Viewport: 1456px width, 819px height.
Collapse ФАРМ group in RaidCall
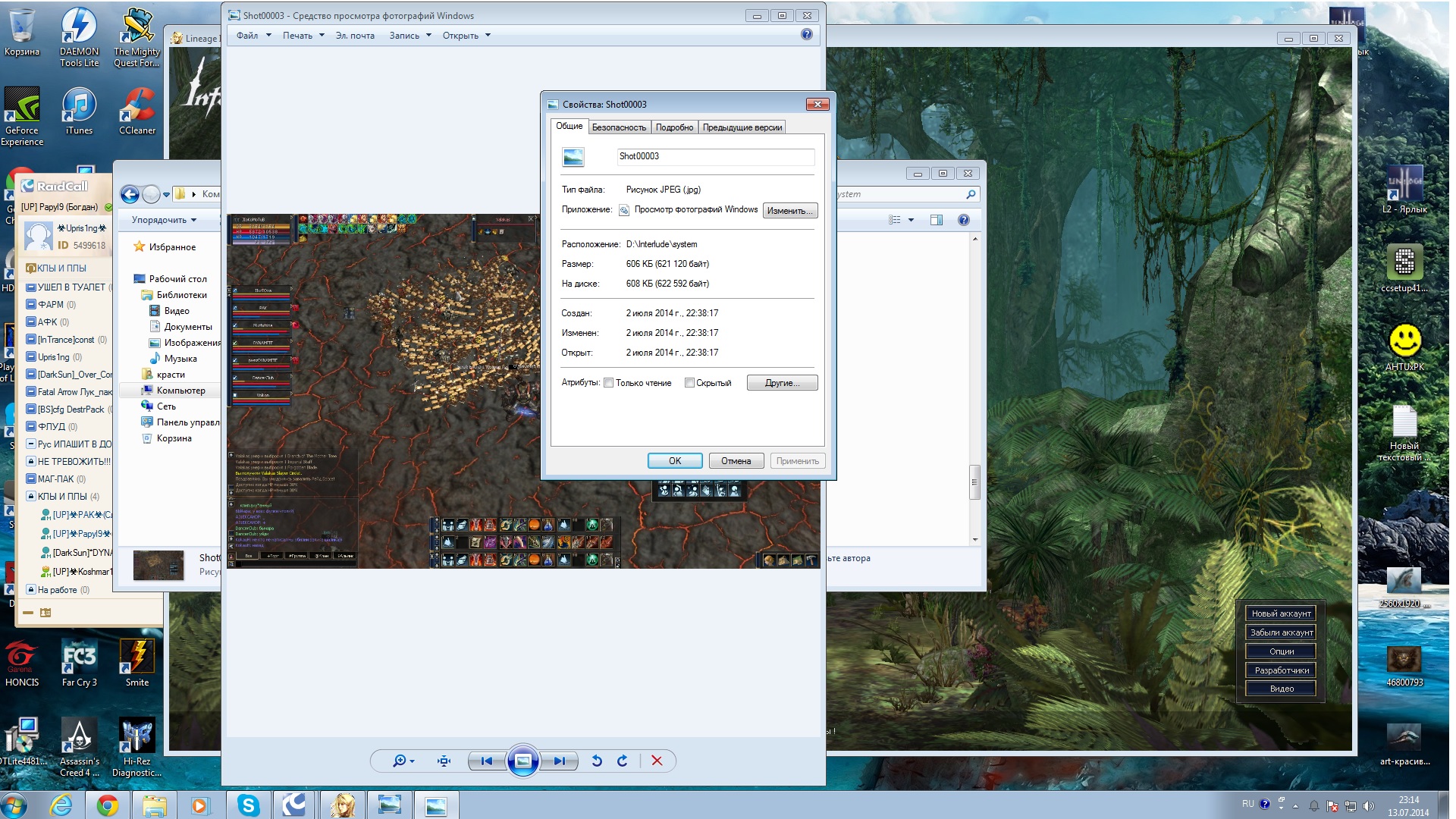click(31, 305)
